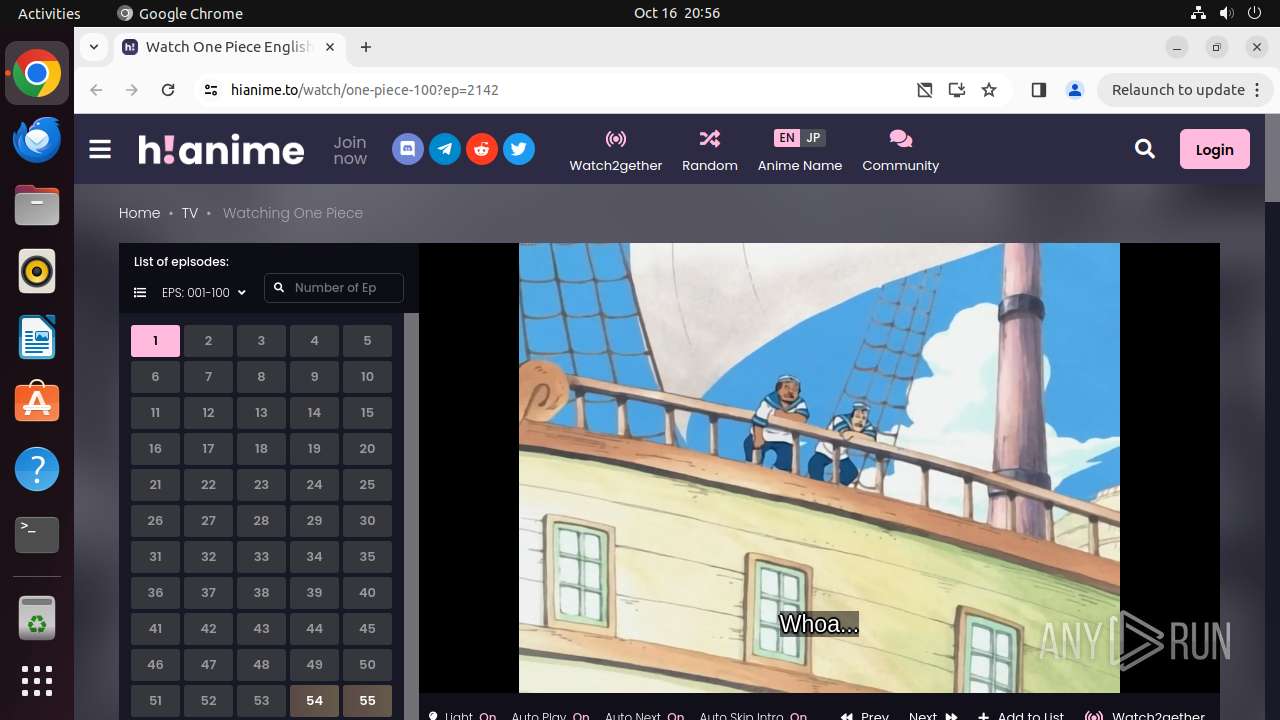
Task: Pick a Random anime
Action: point(710,150)
